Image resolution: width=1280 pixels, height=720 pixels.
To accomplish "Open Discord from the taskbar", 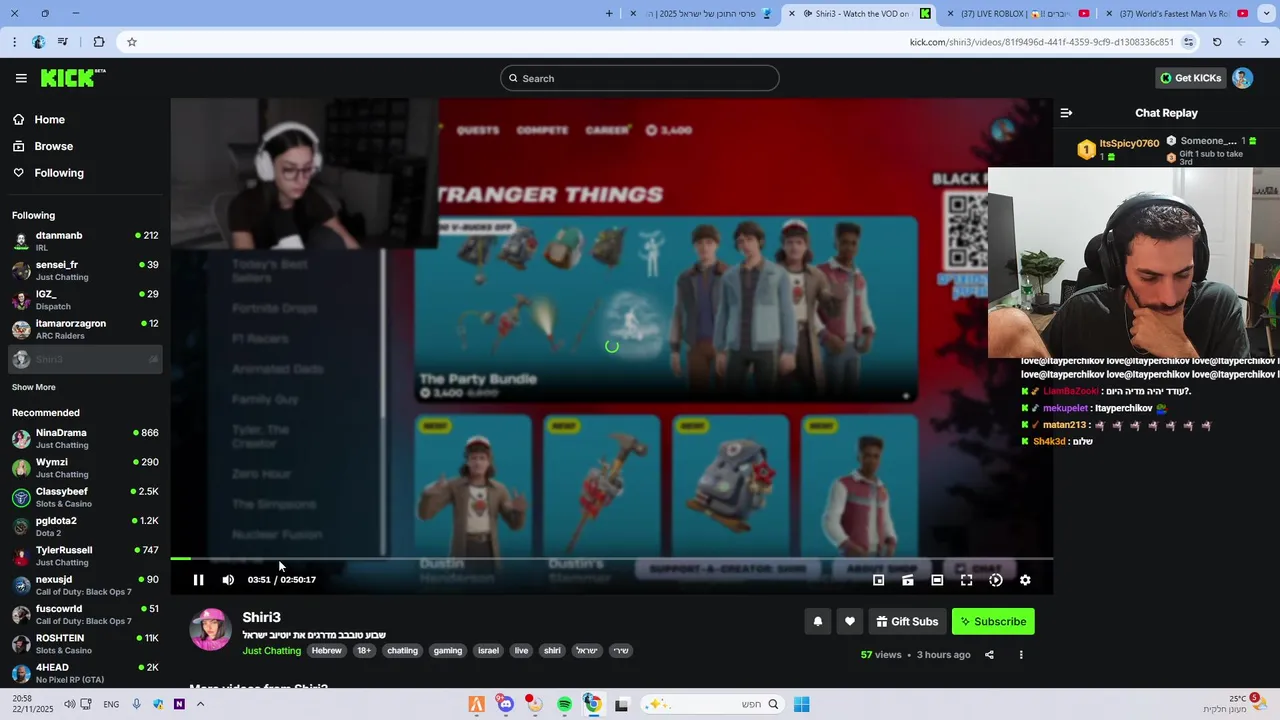I will (x=506, y=704).
